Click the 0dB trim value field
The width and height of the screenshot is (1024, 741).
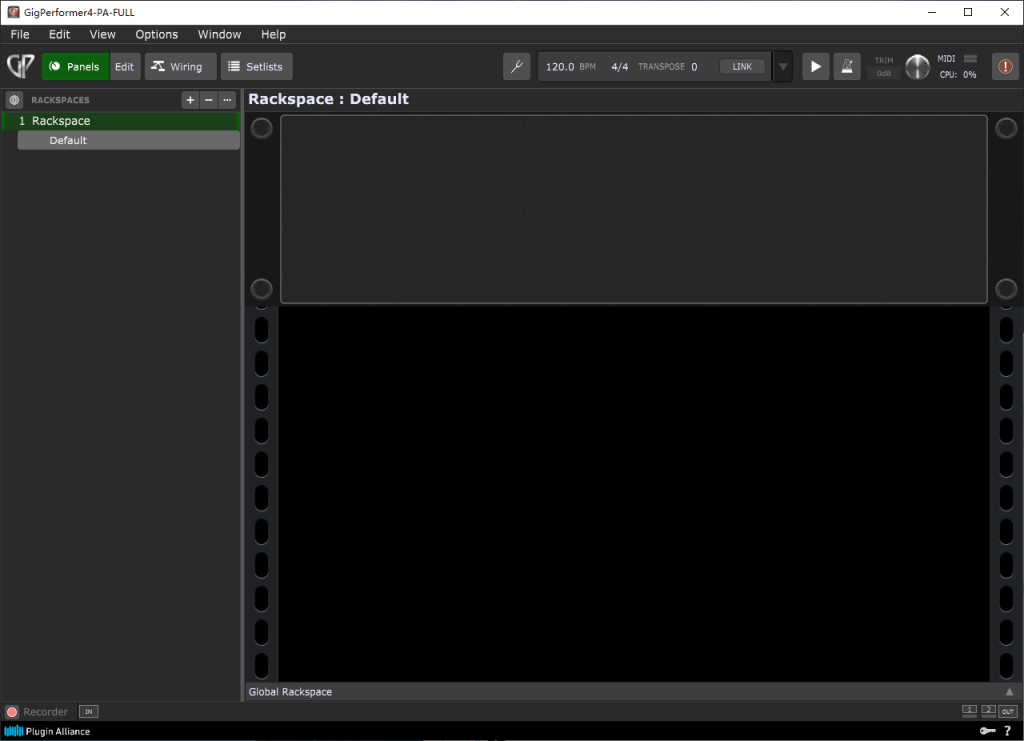(x=884, y=73)
